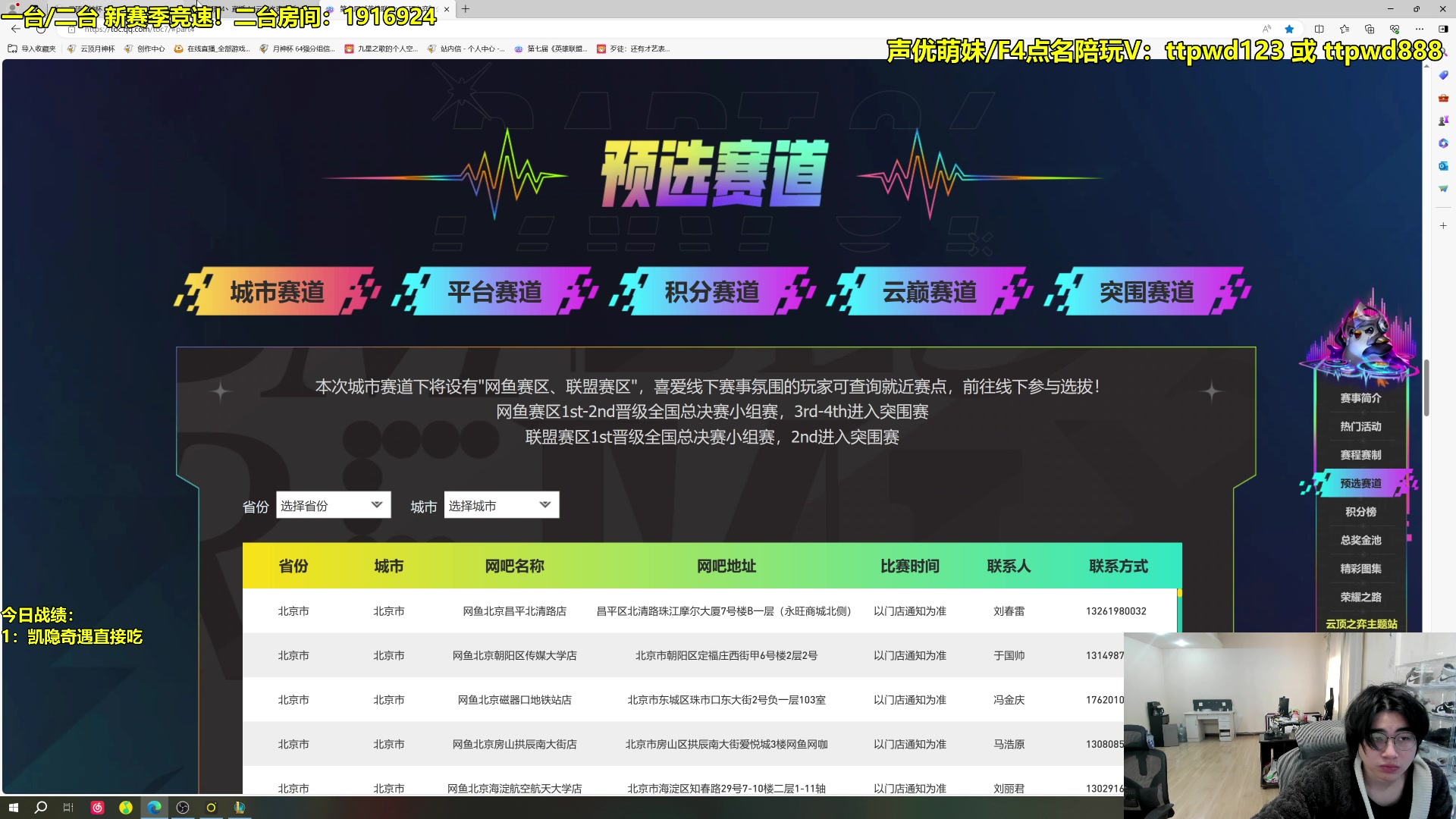Image resolution: width=1456 pixels, height=819 pixels.
Task: Open OBS Studio from the taskbar
Action: click(x=183, y=807)
